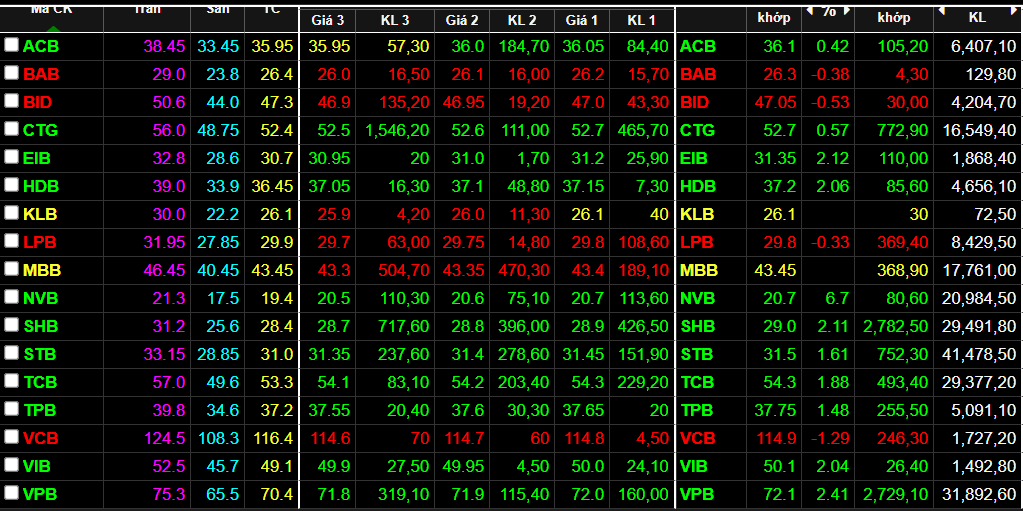Image resolution: width=1023 pixels, height=511 pixels.
Task: Select the VCB row checkbox
Action: click(11, 438)
